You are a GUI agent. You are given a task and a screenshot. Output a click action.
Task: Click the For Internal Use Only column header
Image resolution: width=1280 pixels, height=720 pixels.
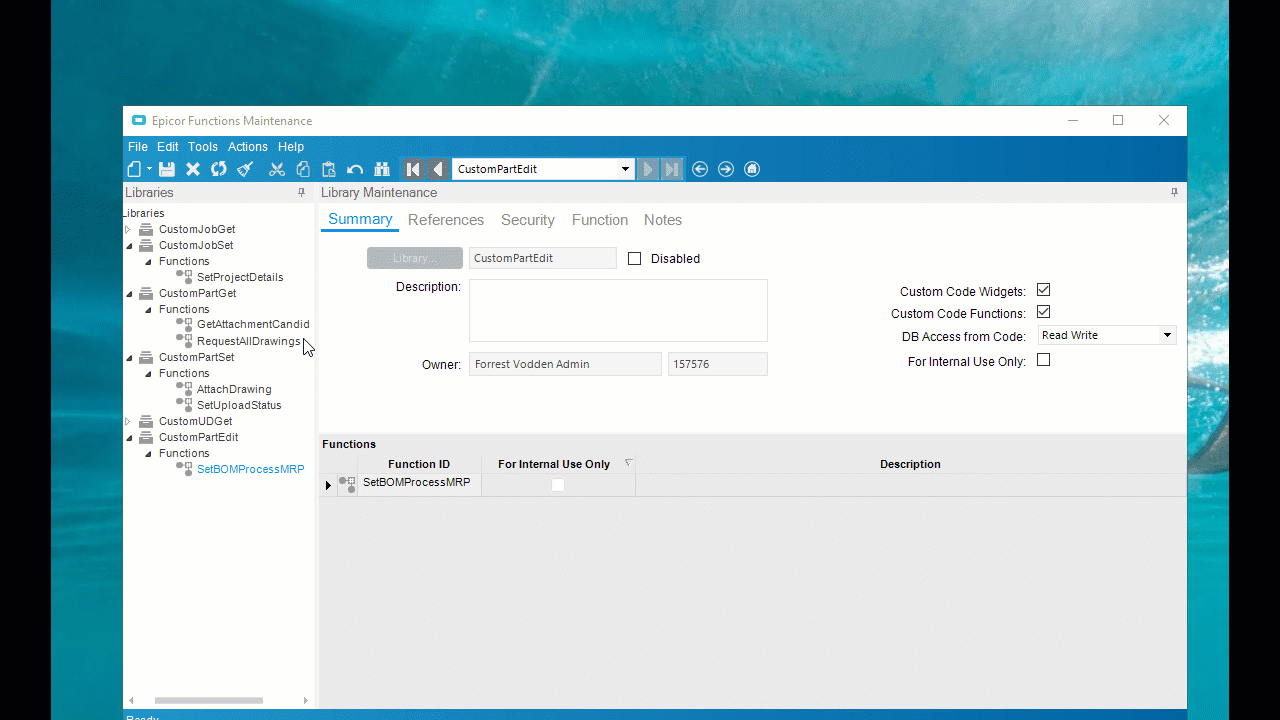[554, 464]
